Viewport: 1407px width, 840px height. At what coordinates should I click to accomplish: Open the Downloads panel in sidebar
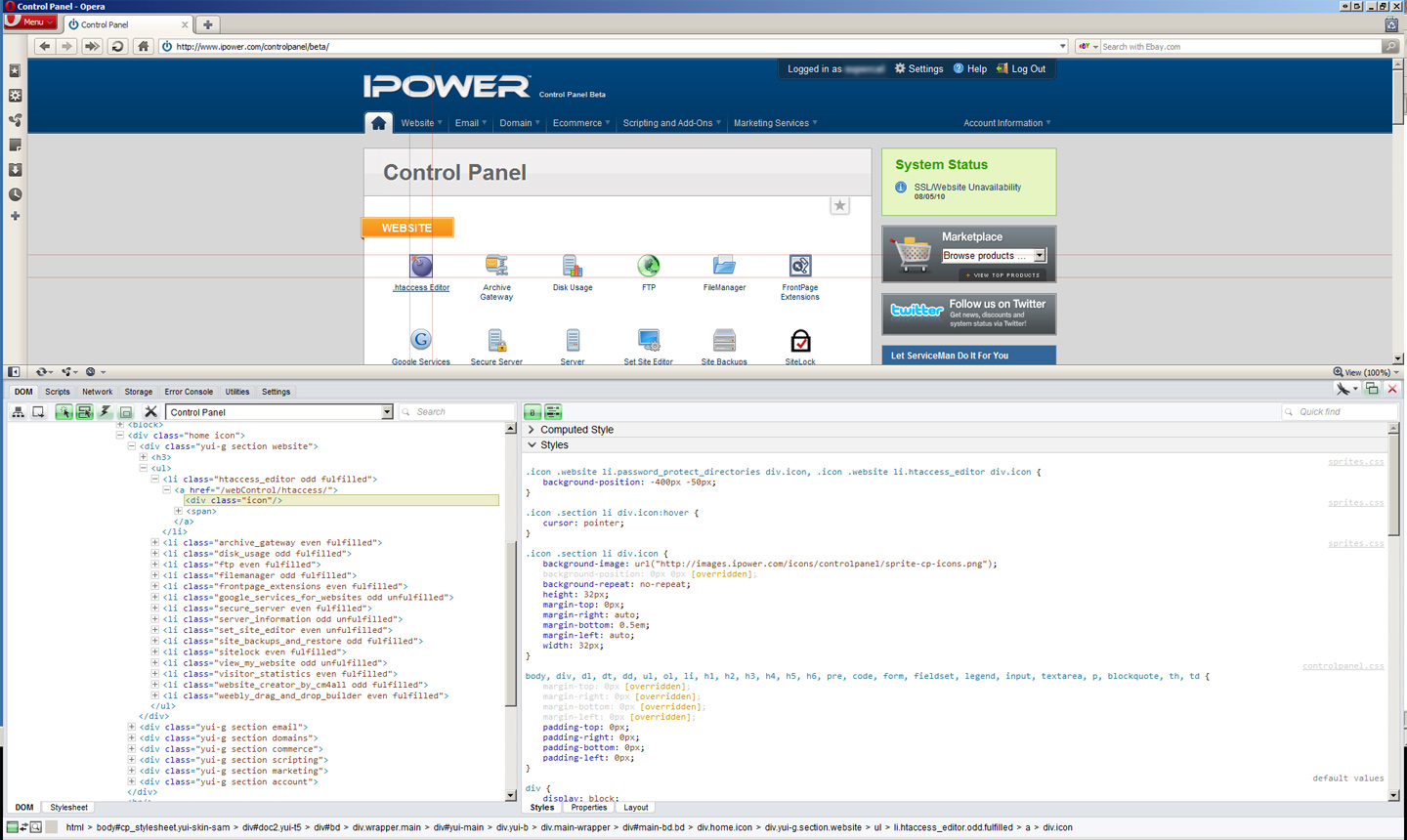click(x=15, y=170)
